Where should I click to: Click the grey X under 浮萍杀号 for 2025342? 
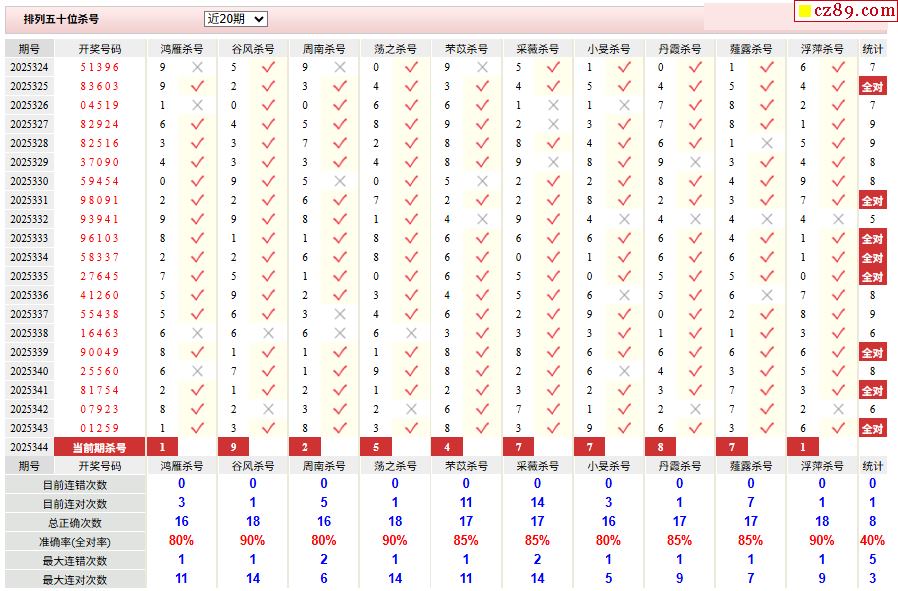838,409
